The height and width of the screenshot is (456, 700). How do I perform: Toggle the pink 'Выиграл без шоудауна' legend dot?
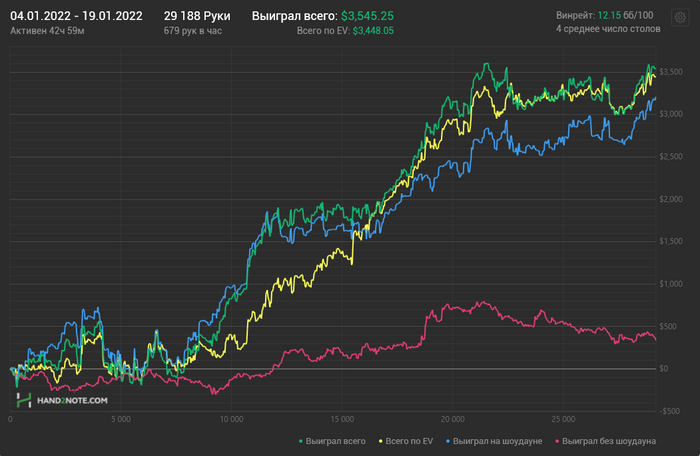[557, 441]
